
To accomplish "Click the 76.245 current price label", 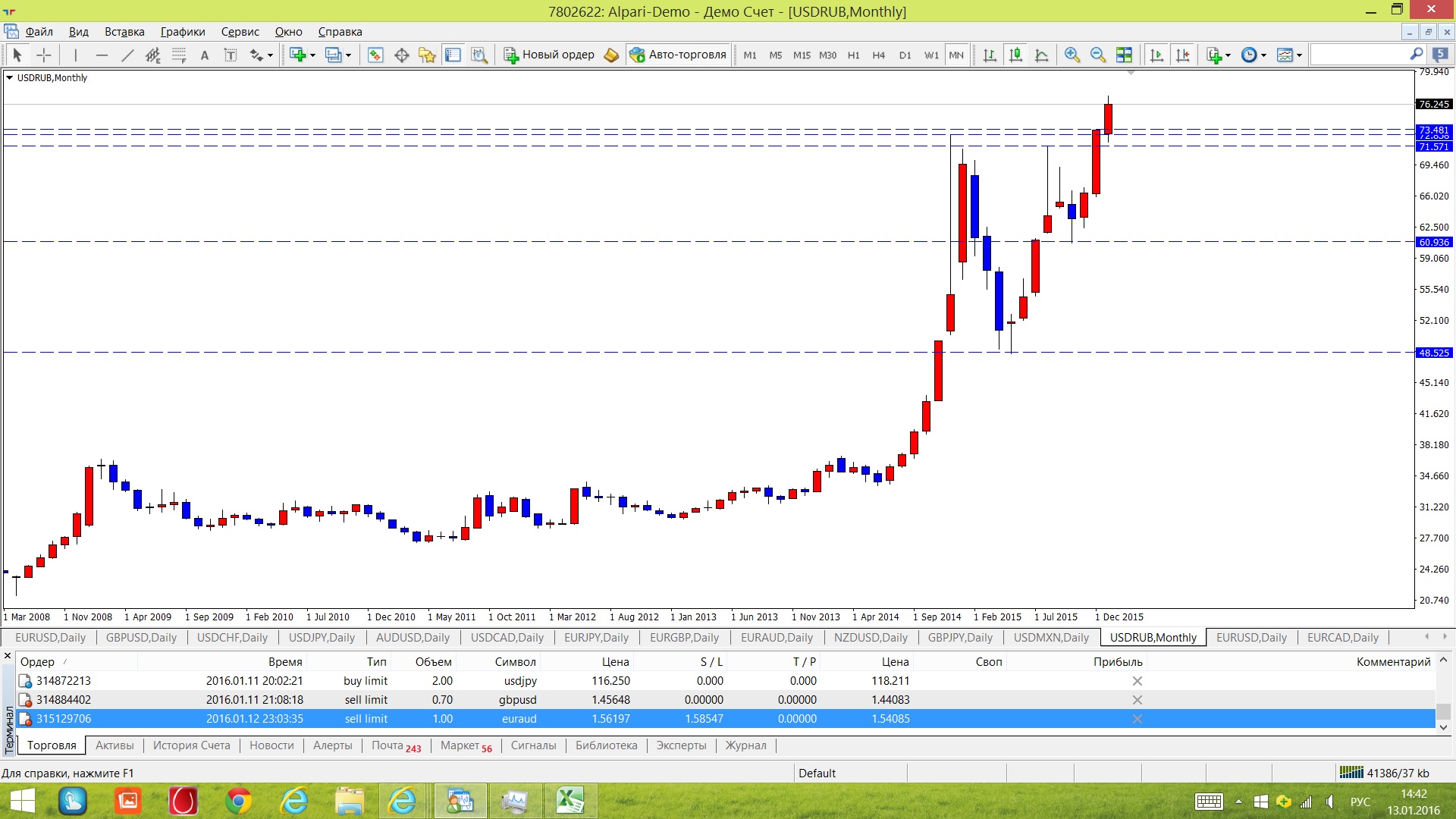I will click(x=1434, y=105).
